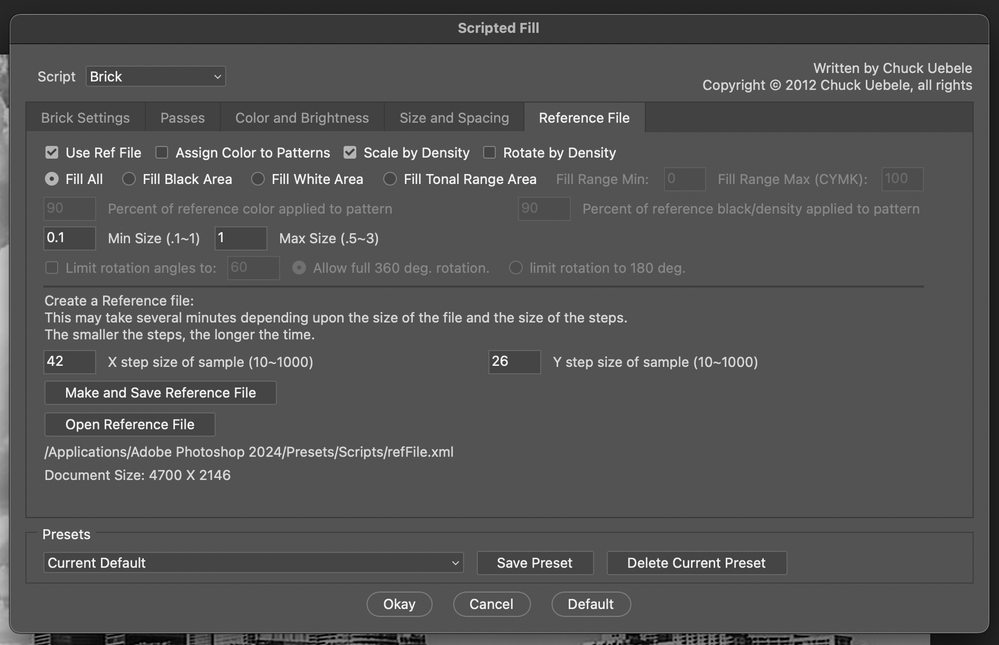Open the Script dropdown showing Brick
Viewport: 999px width, 645px height.
click(x=155, y=76)
